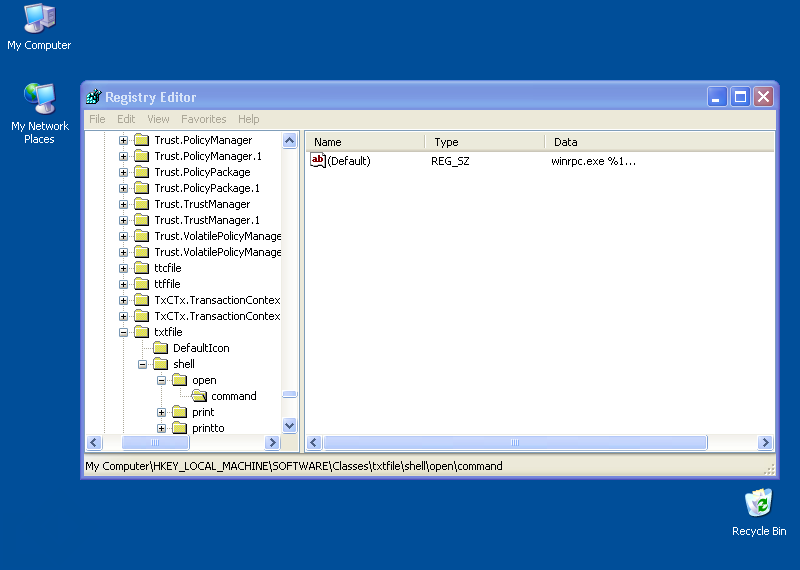800x570 pixels.
Task: Click the (Default) string value icon
Action: pos(317,161)
